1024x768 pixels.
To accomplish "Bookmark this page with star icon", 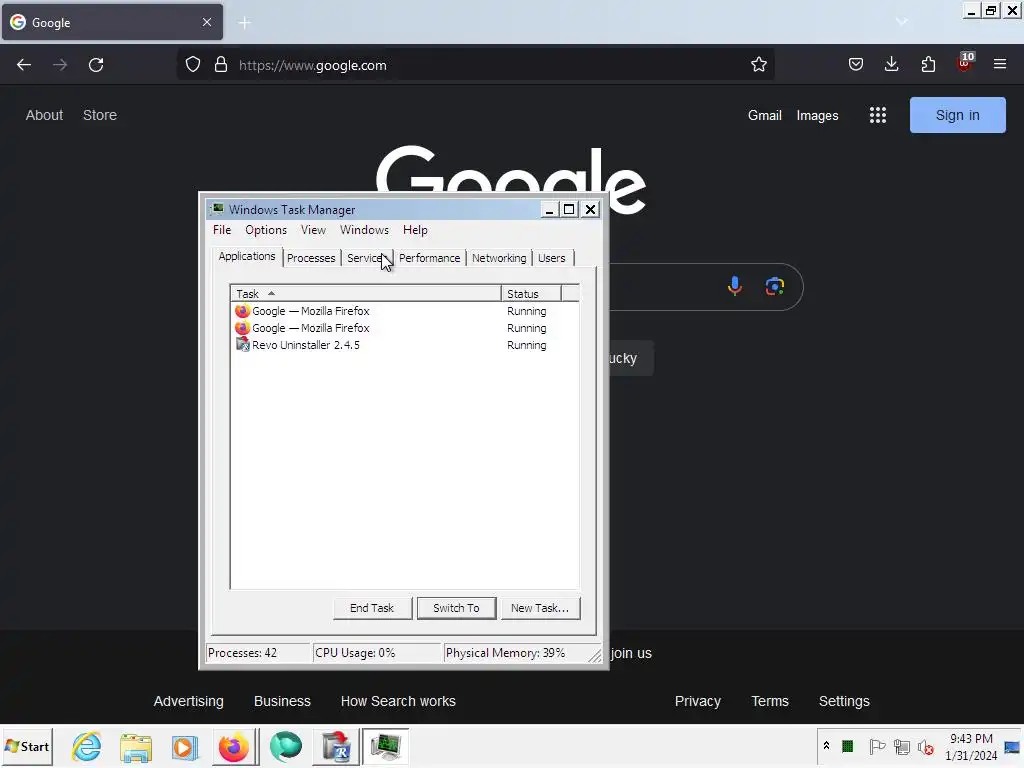I will (x=758, y=65).
